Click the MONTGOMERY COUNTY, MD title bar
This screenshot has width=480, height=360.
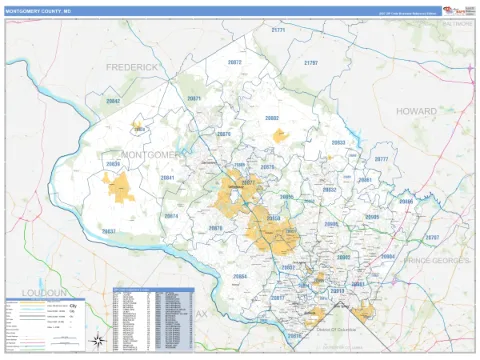223,11
